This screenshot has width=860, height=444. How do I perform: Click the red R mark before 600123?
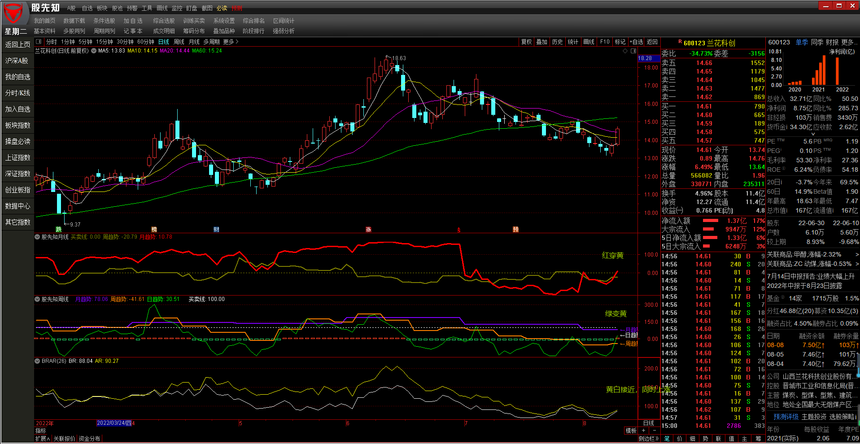(680, 42)
